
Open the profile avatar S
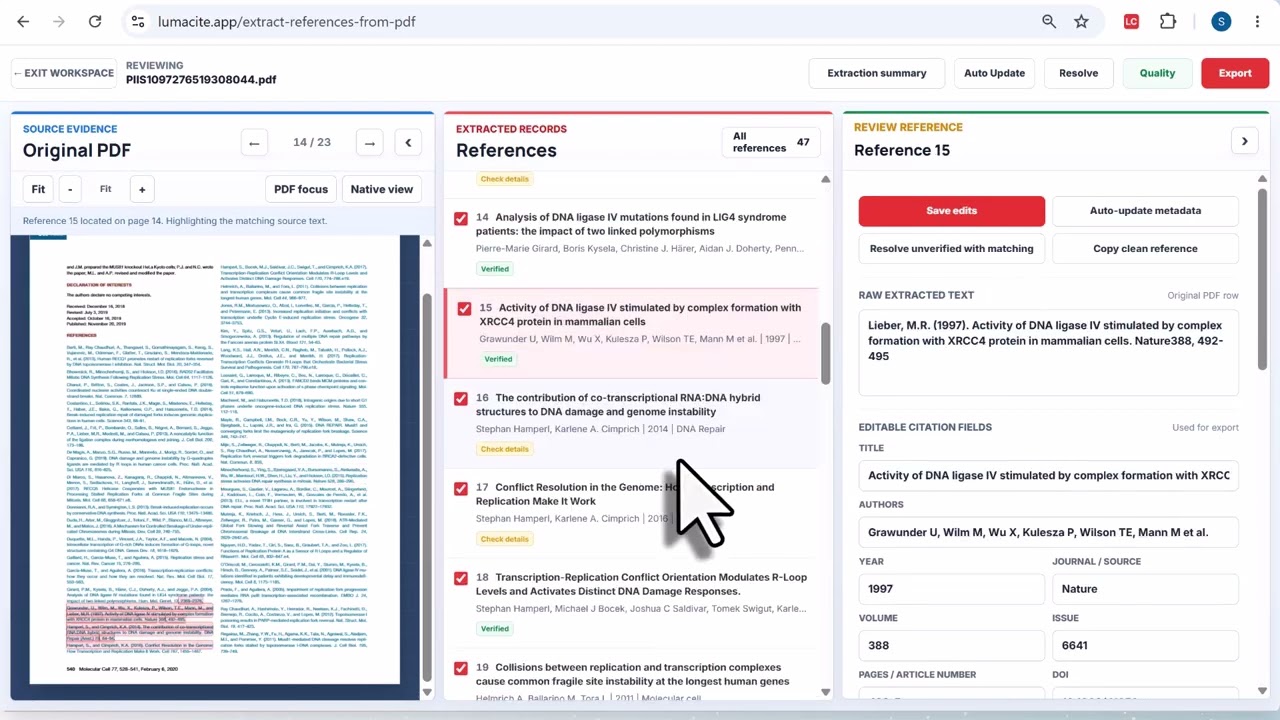[1221, 21]
